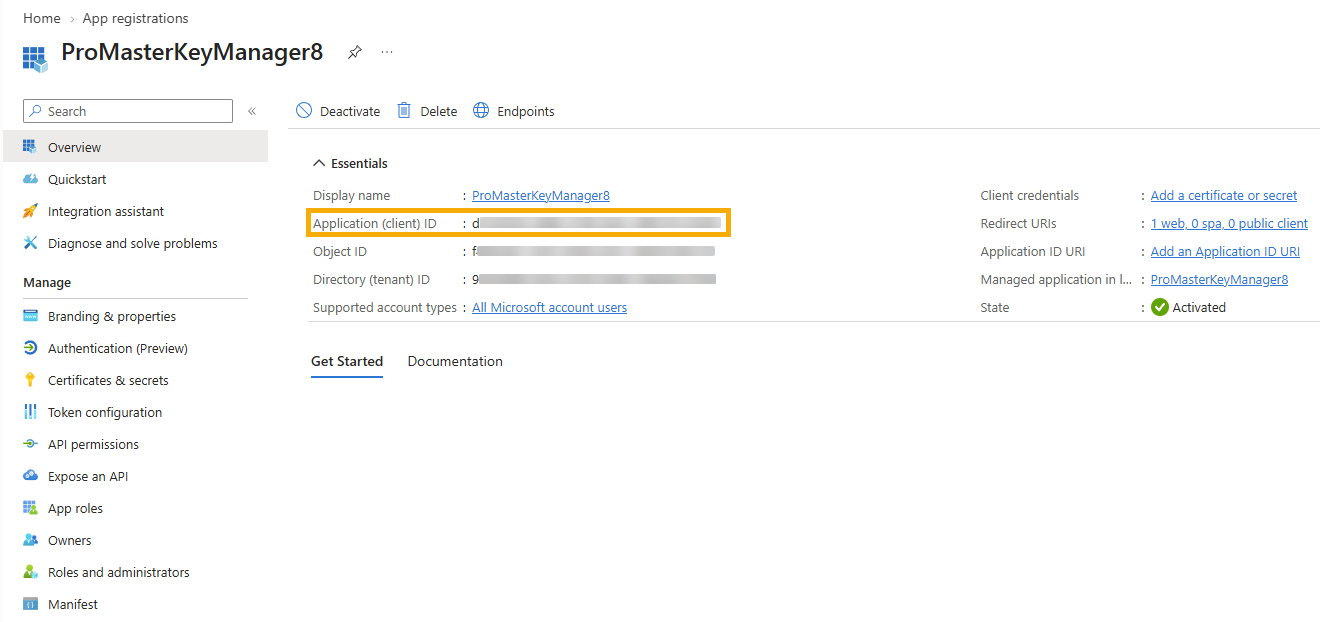This screenshot has width=1321, height=622.
Task: Go to Home in the breadcrumb
Action: (x=42, y=18)
